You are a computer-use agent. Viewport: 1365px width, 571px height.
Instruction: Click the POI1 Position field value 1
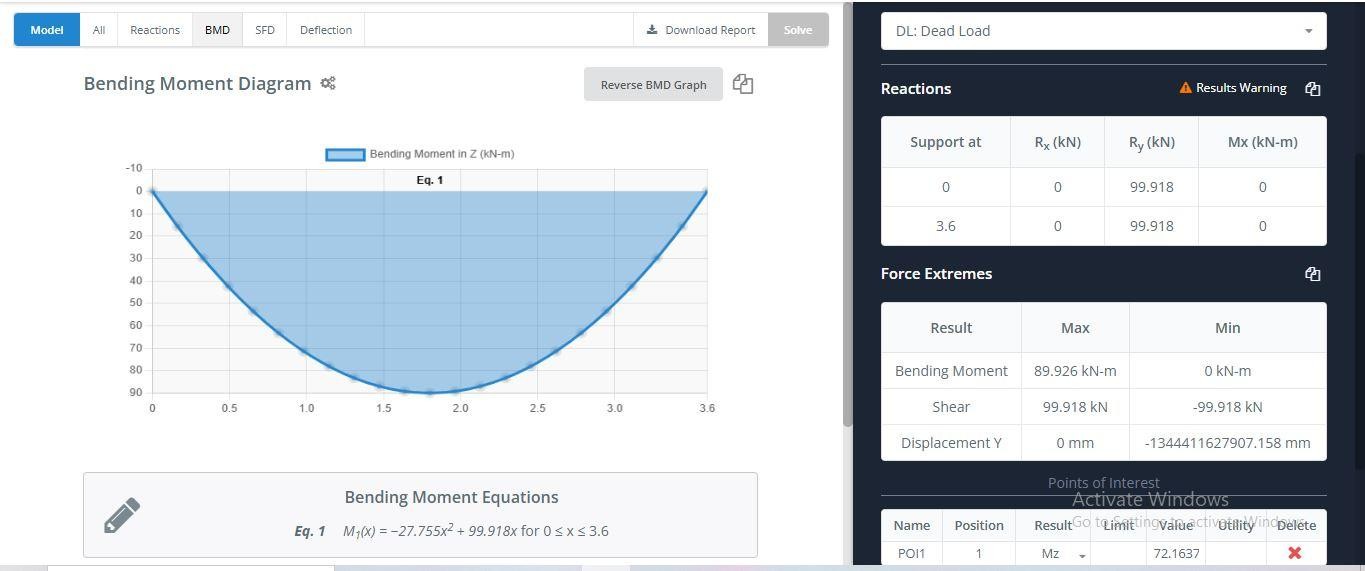pos(978,553)
